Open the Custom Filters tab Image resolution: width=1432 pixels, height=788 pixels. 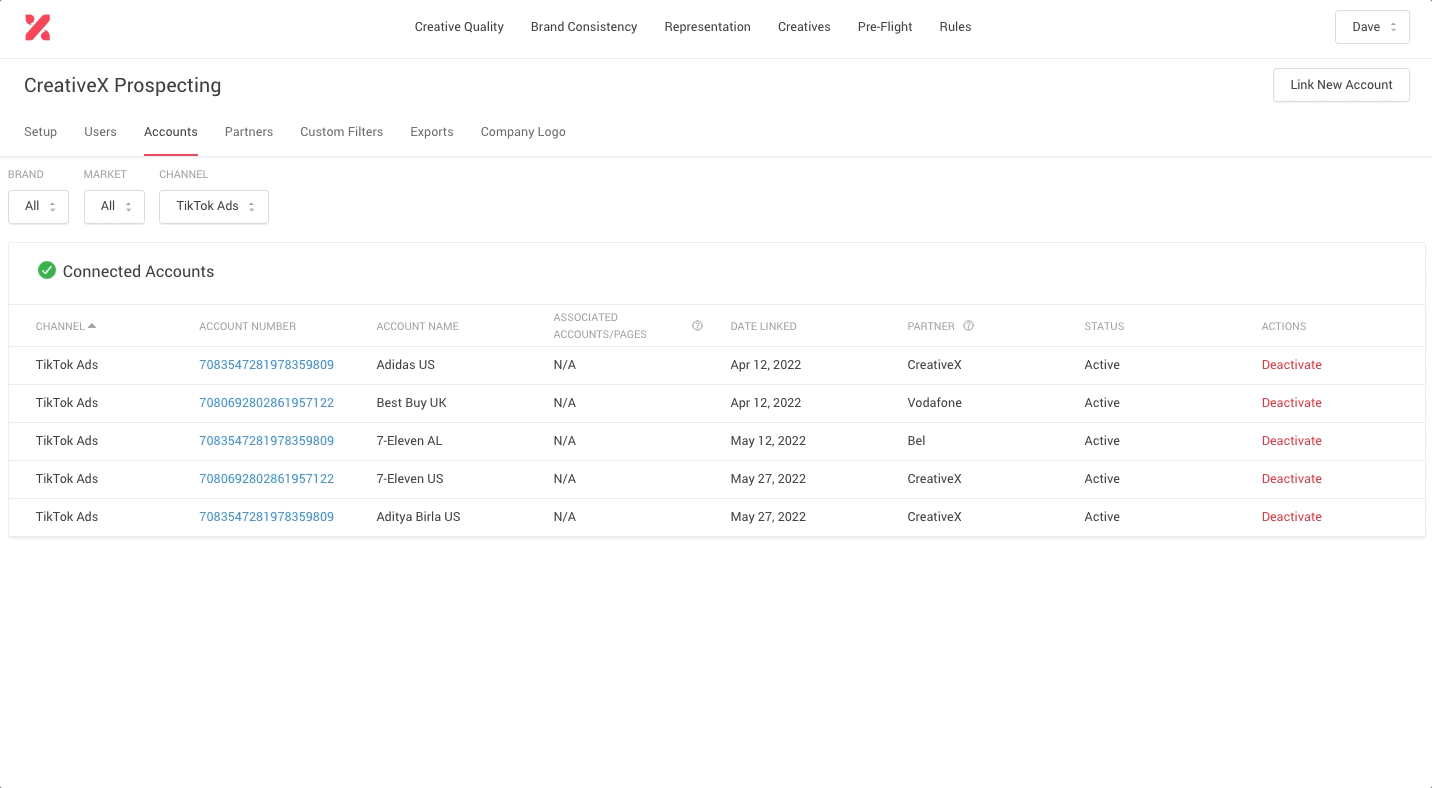[342, 132]
